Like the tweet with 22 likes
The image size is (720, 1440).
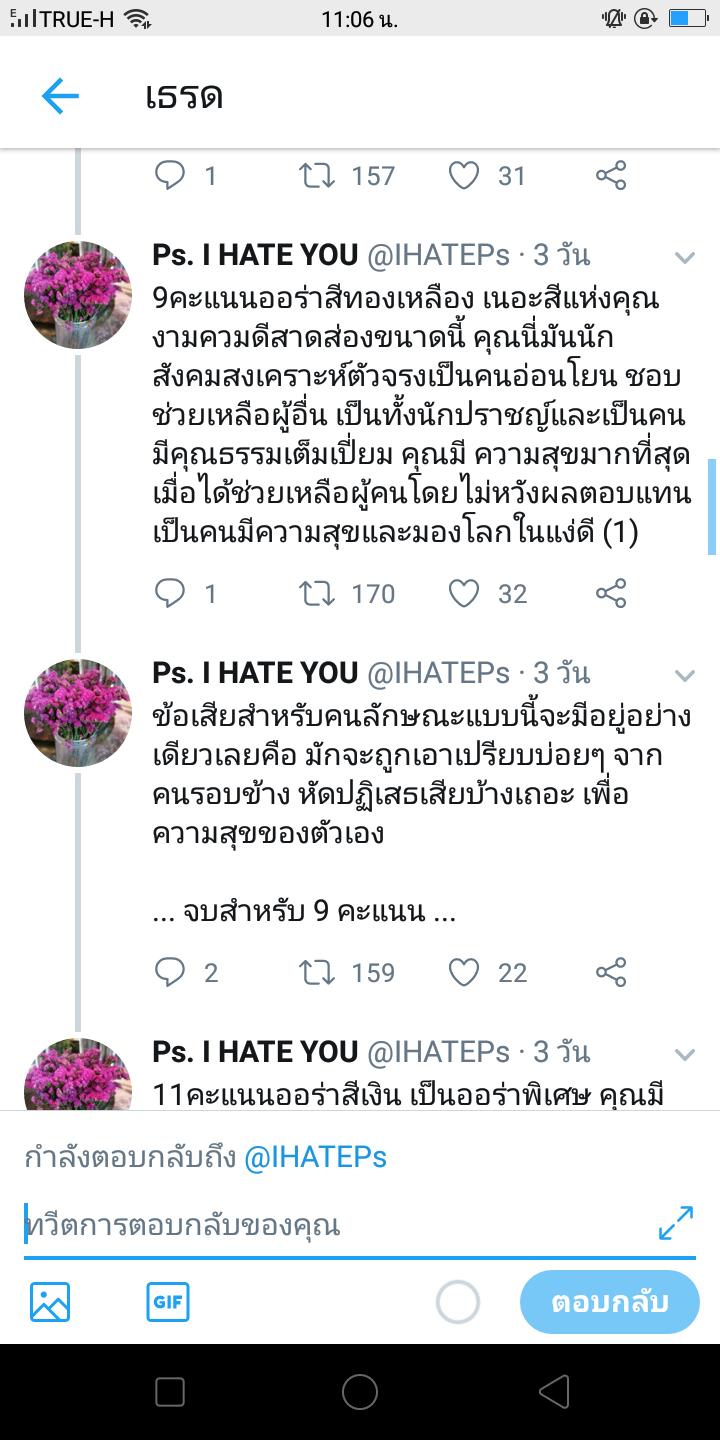pyautogui.click(x=464, y=972)
